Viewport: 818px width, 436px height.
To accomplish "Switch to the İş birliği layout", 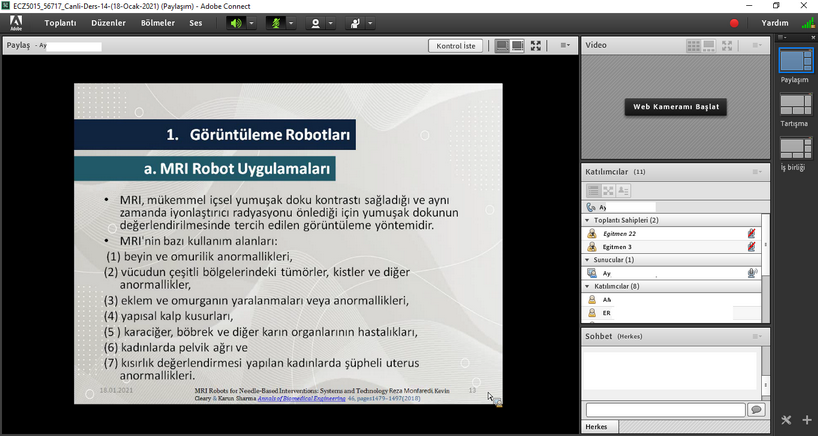I will pos(795,149).
